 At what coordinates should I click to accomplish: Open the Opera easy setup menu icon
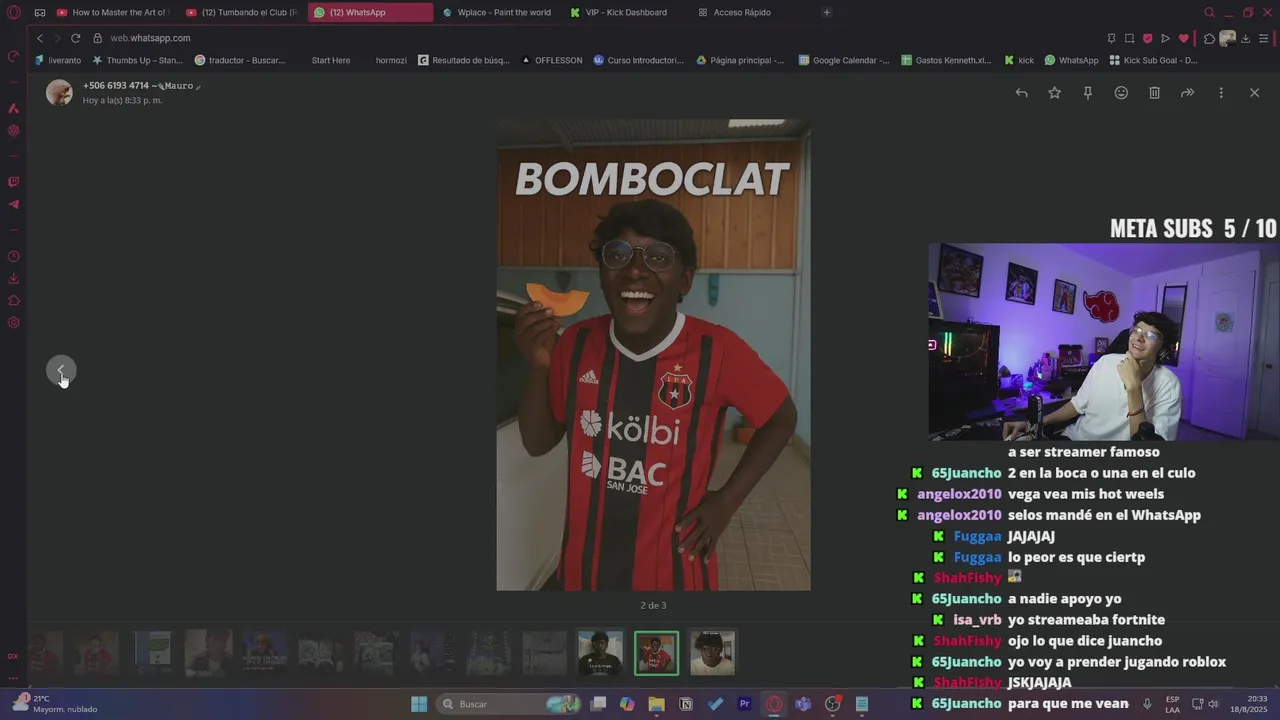[1264, 38]
